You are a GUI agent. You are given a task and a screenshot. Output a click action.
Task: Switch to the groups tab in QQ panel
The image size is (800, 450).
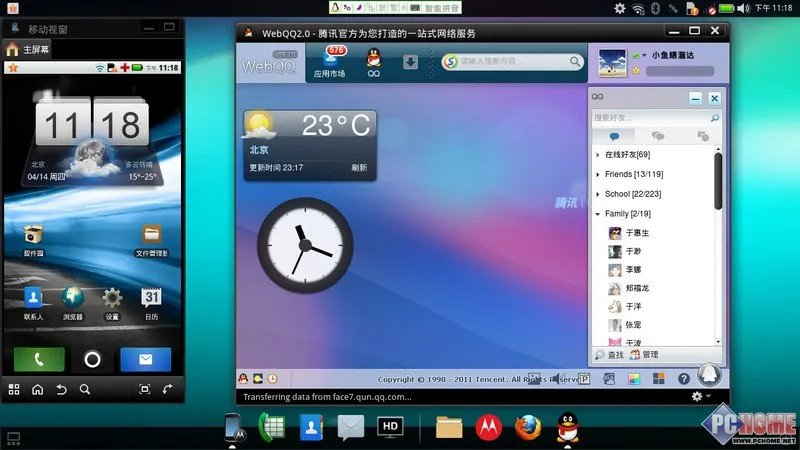pos(658,136)
